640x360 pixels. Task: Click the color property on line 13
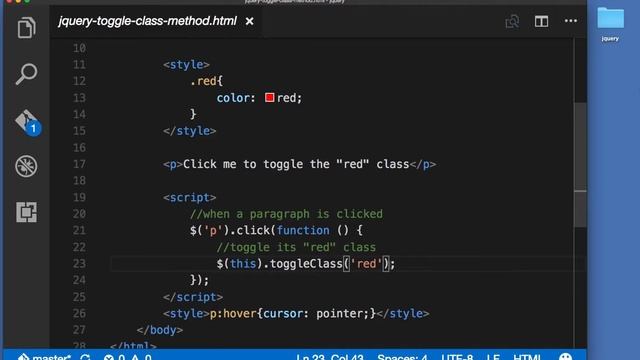[x=233, y=98]
